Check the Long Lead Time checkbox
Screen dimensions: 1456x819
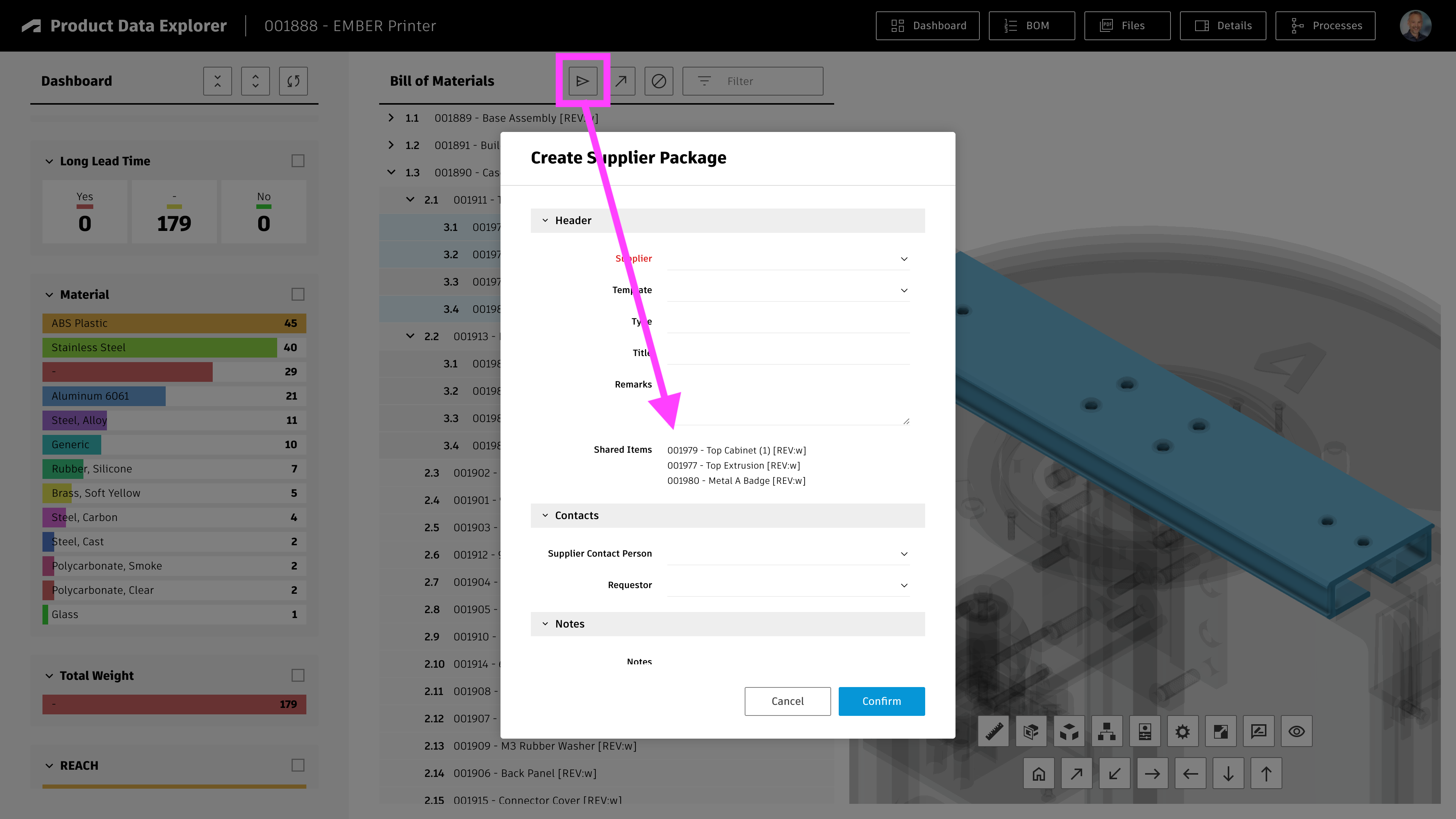click(298, 161)
